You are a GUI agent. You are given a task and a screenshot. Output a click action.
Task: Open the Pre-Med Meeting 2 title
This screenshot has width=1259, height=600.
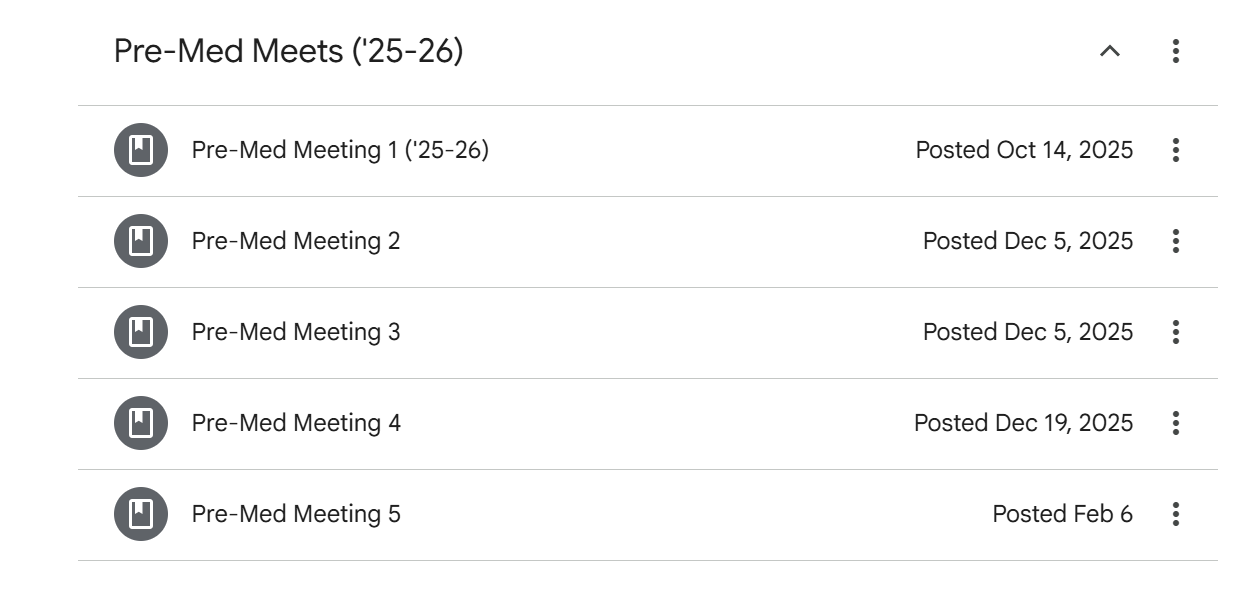pyautogui.click(x=296, y=242)
